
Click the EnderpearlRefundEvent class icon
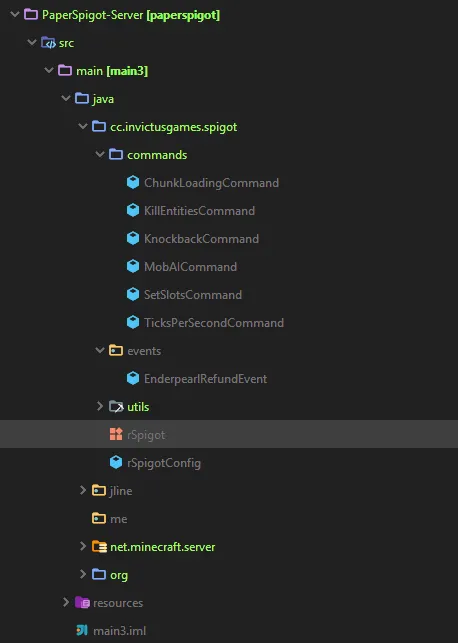coord(133,378)
